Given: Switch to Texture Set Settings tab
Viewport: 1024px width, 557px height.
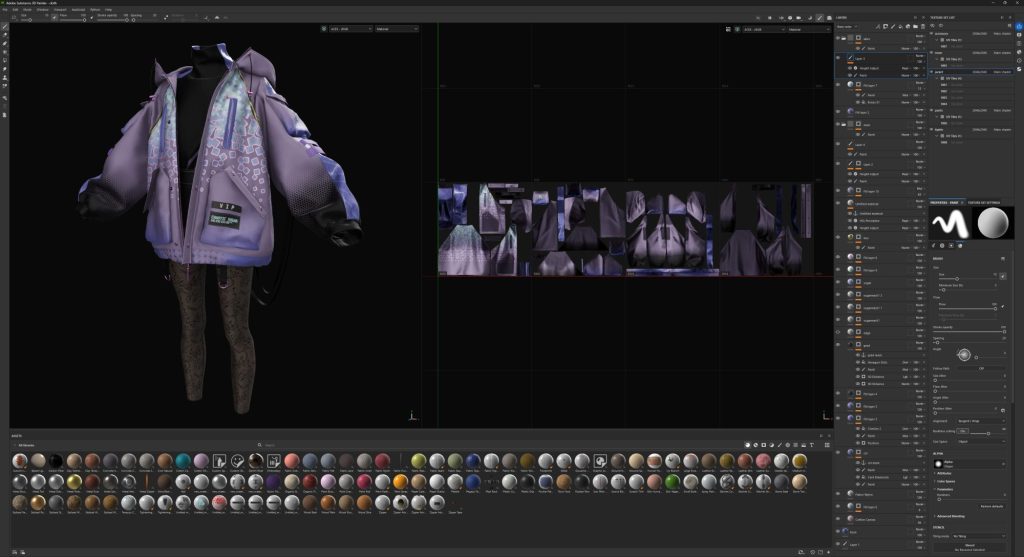Looking at the screenshot, I should pyautogui.click(x=985, y=201).
